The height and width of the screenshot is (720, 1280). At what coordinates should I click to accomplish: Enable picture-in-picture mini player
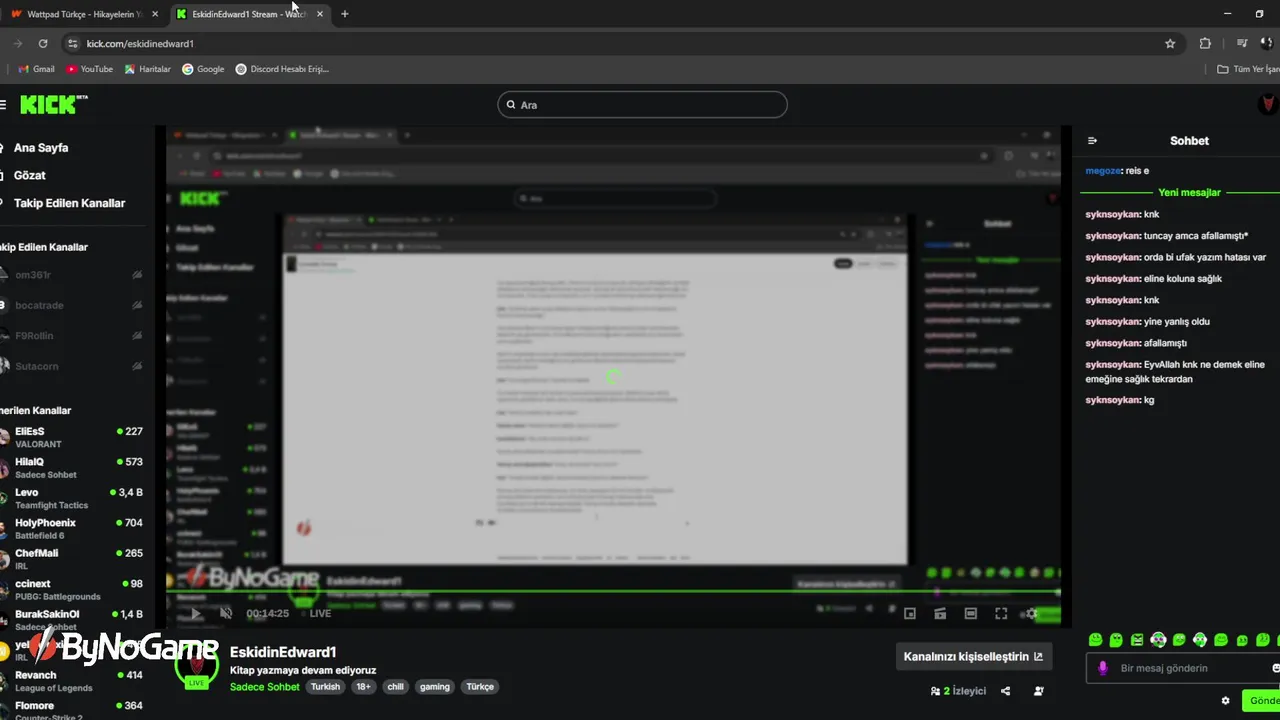(x=910, y=614)
